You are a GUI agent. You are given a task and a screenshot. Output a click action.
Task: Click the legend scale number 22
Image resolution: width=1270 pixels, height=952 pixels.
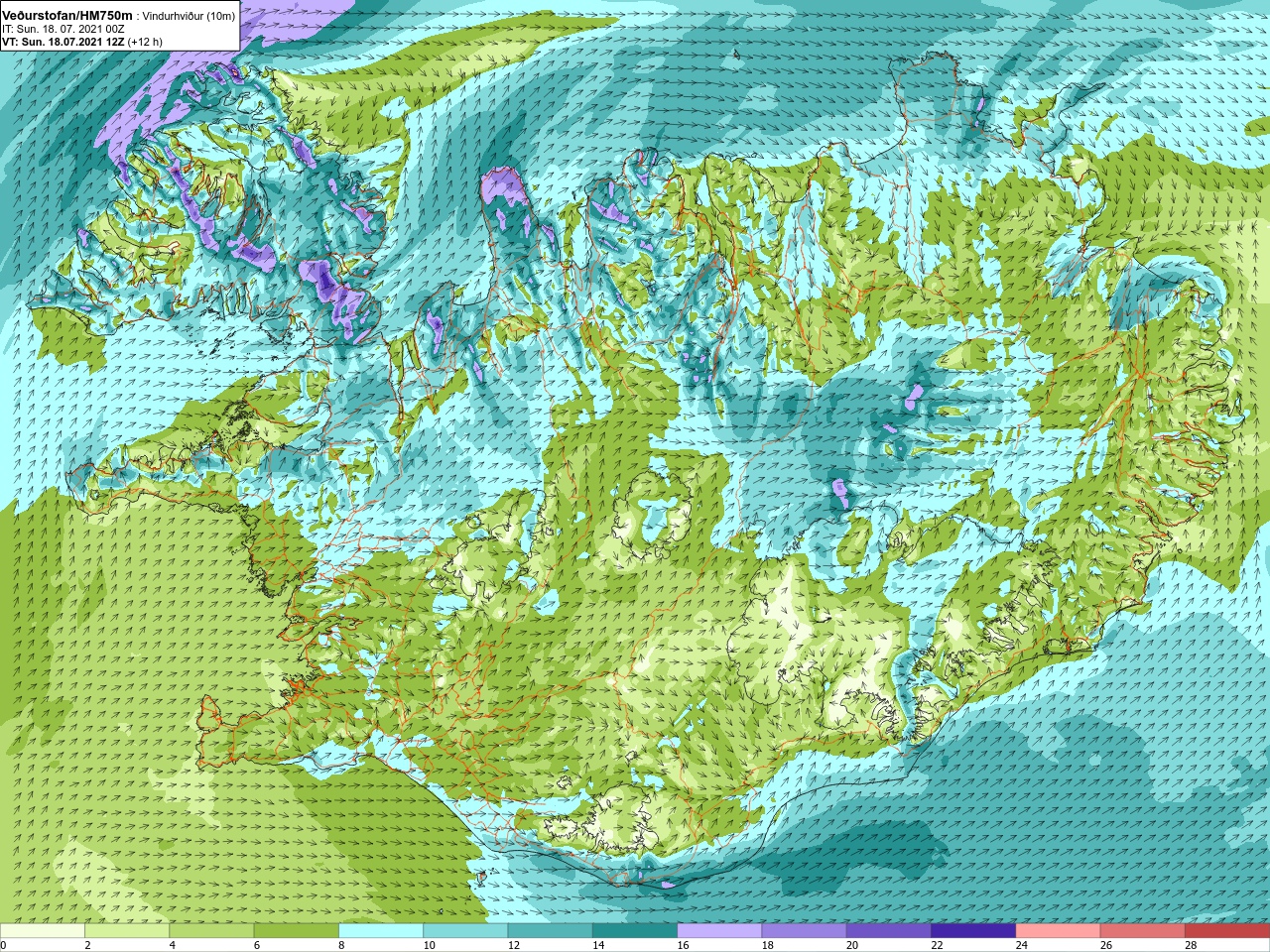[937, 945]
